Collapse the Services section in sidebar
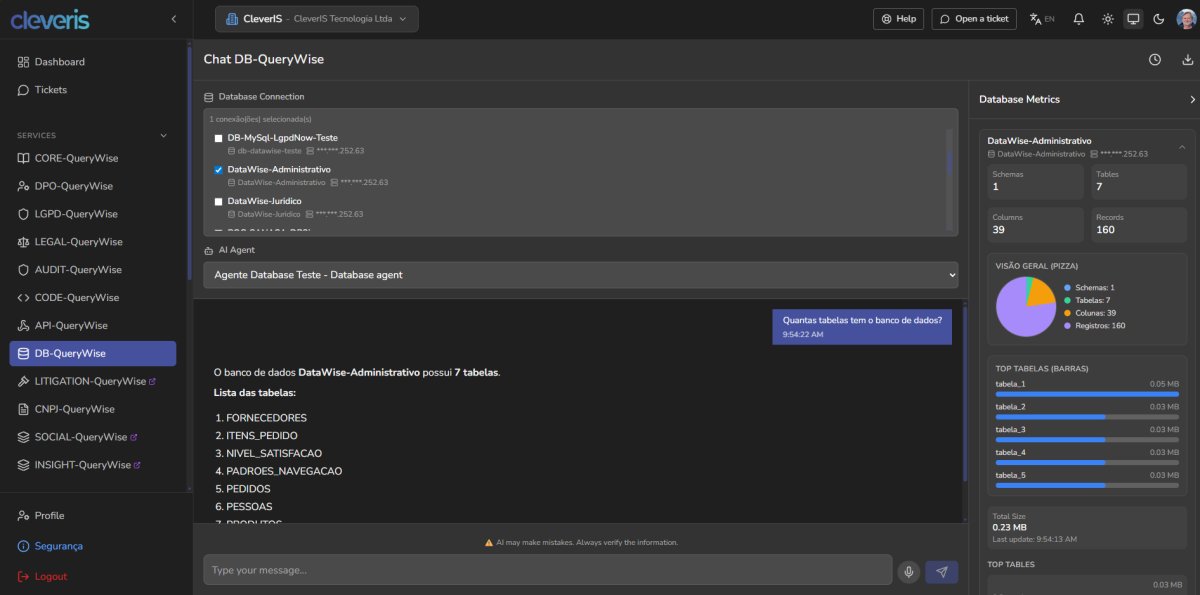The width and height of the screenshot is (1200, 595). 164,135
